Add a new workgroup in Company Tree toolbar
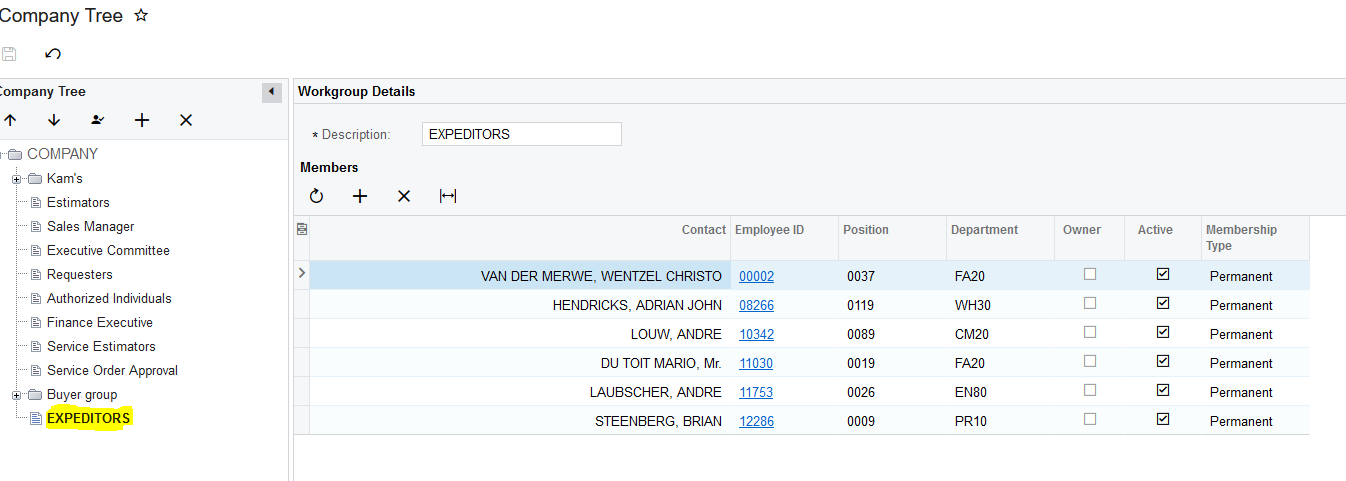The image size is (1346, 481). pos(142,120)
